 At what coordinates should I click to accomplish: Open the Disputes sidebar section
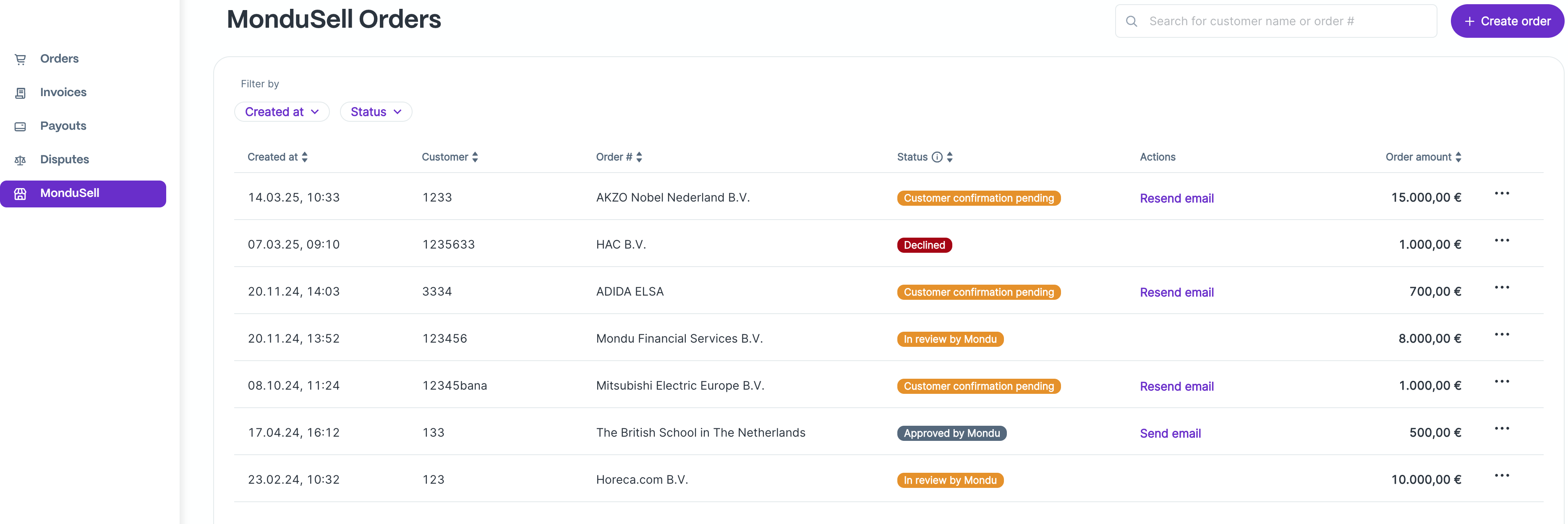click(64, 160)
